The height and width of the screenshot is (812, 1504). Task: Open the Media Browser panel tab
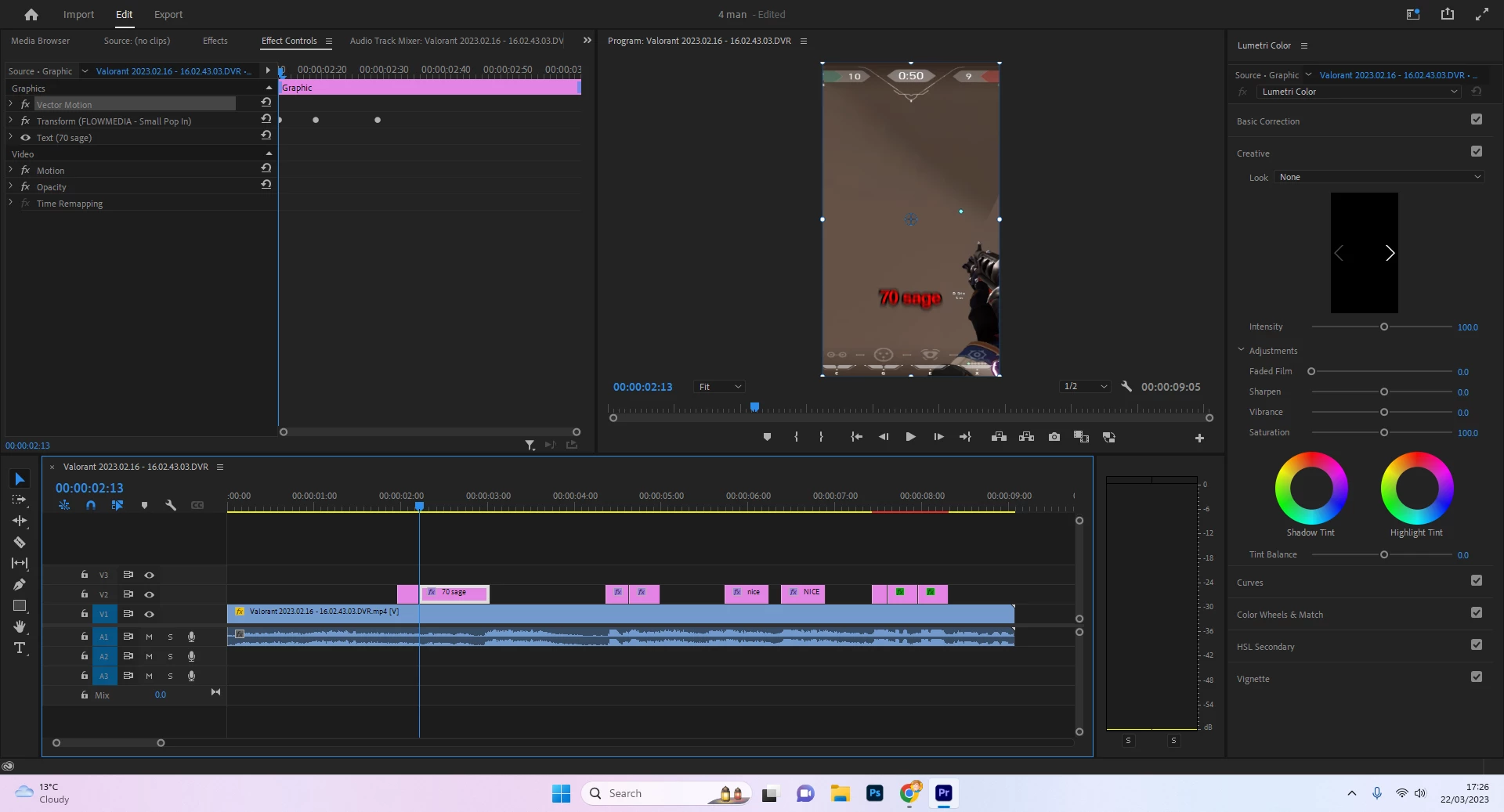click(x=40, y=41)
